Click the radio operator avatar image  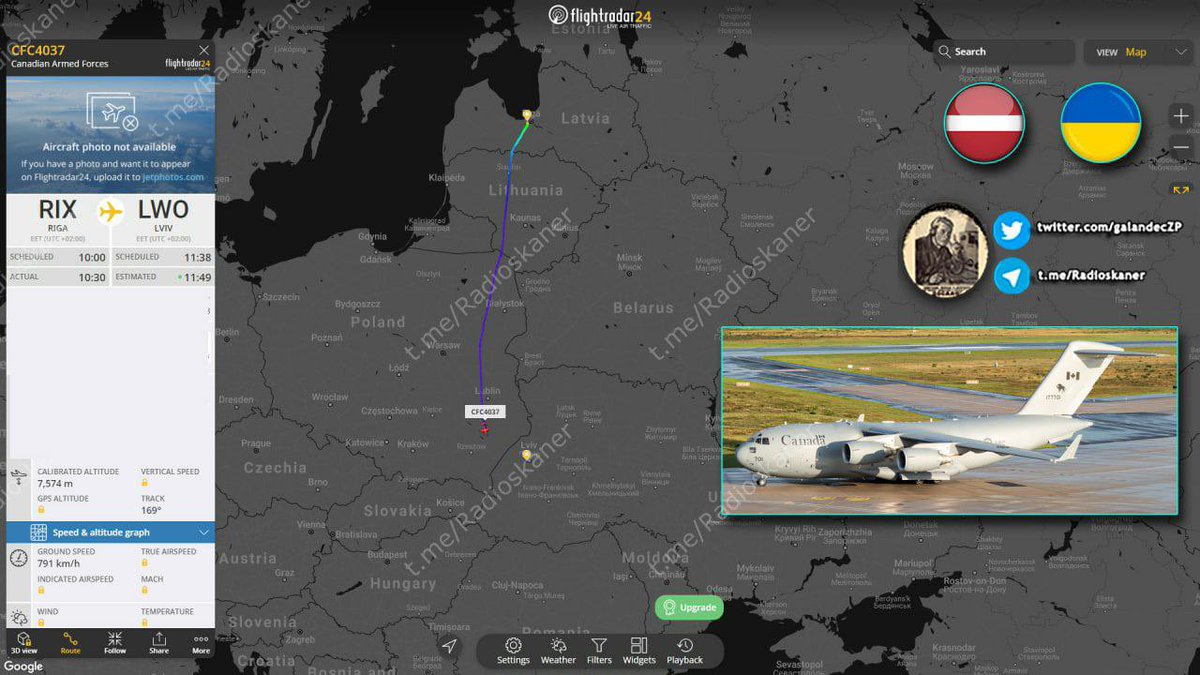pyautogui.click(x=944, y=251)
